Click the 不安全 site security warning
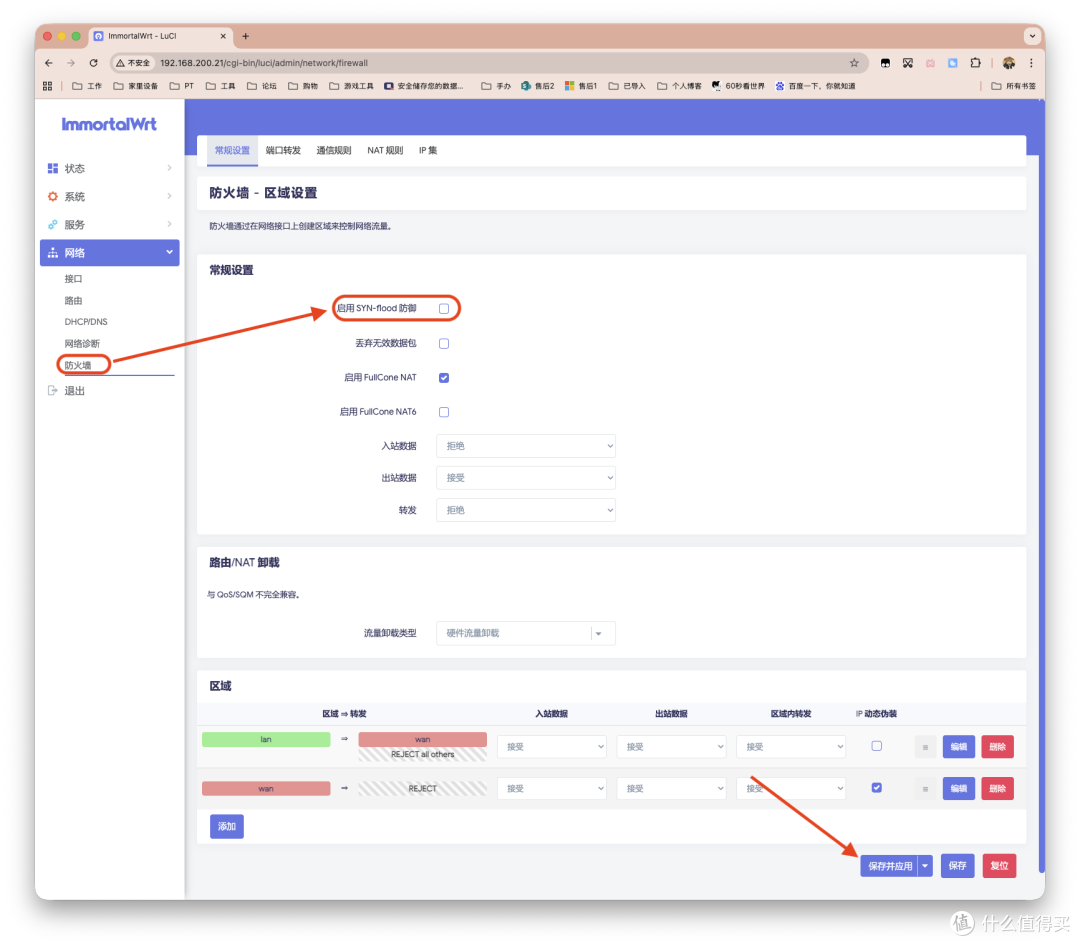 tap(133, 63)
